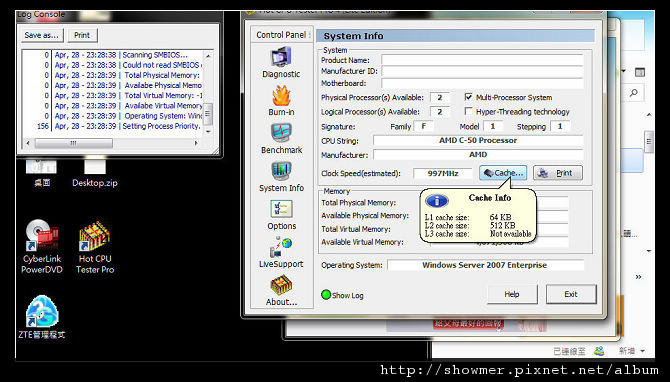Open System Info in Control Panel
The width and height of the screenshot is (670, 382).
[281, 171]
